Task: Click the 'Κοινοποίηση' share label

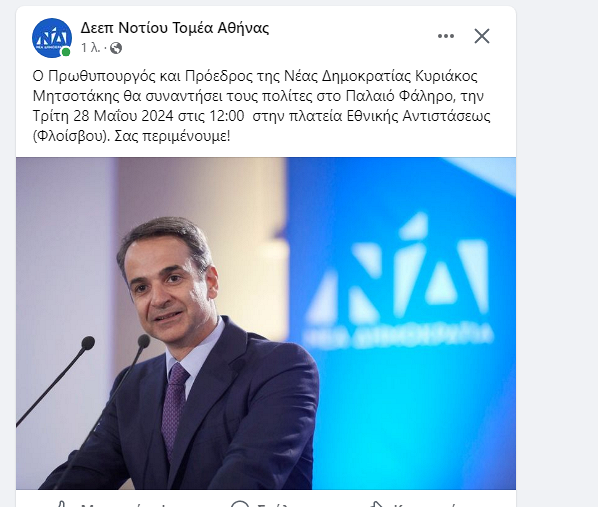Action: 425,505
